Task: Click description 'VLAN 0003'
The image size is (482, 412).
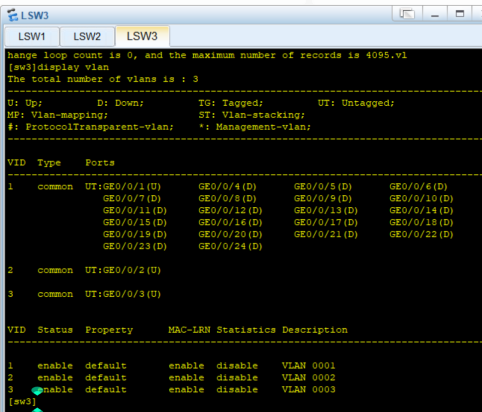Action: click(x=309, y=390)
